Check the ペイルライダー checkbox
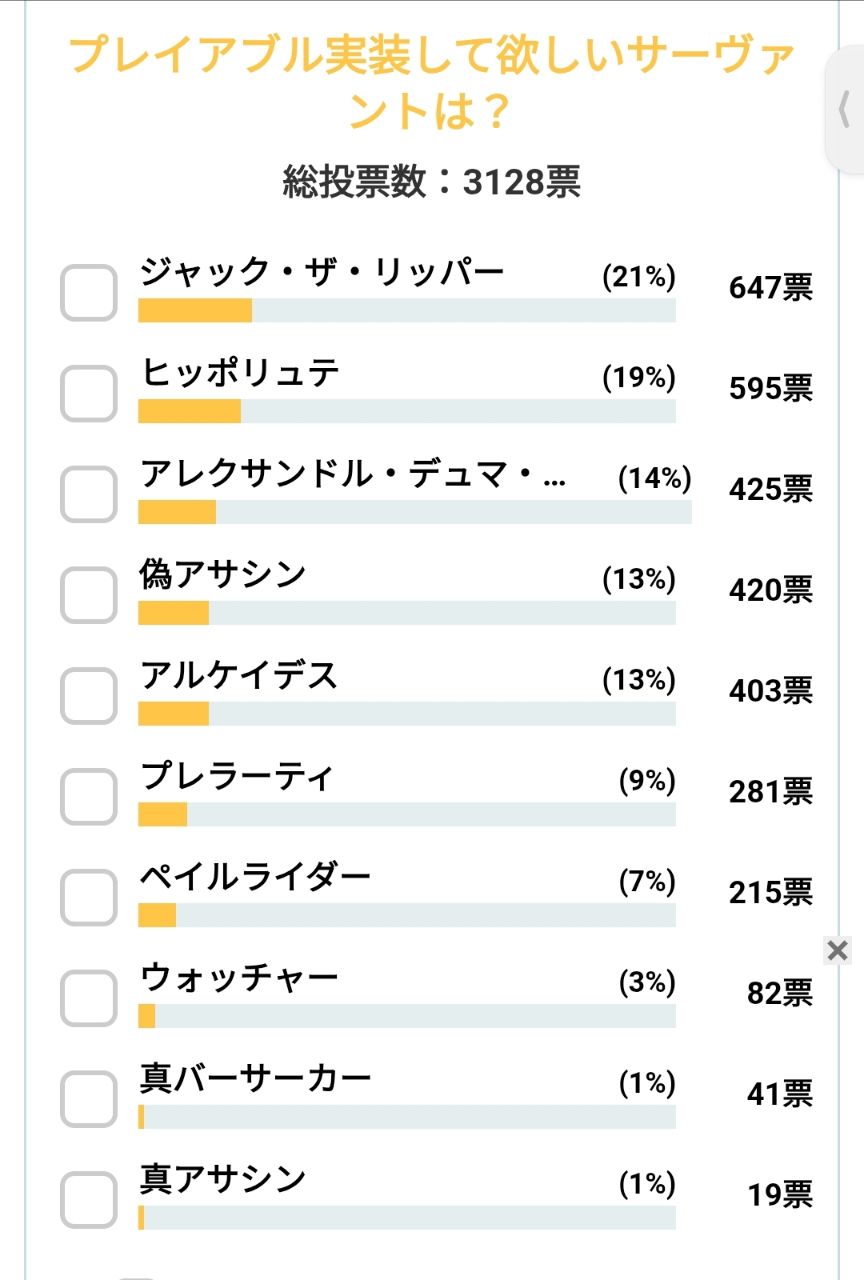The height and width of the screenshot is (1280, 864). pyautogui.click(x=89, y=897)
